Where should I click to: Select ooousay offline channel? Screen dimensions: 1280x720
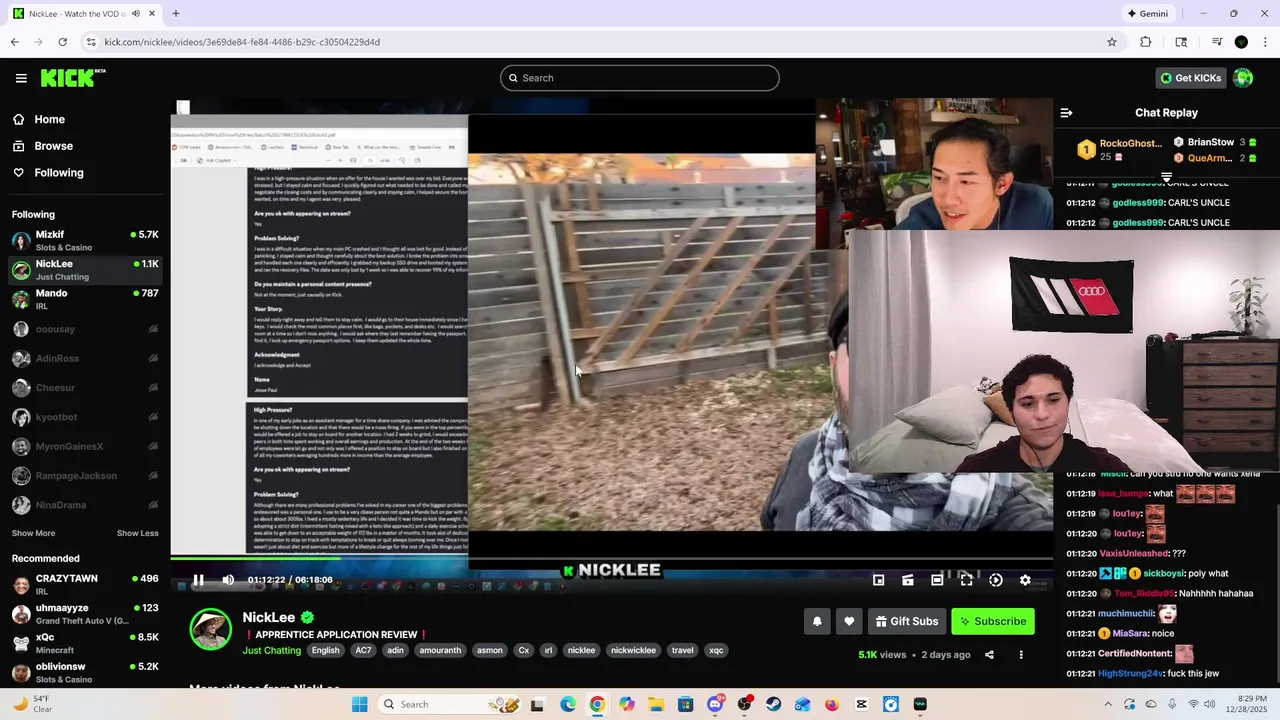tap(85, 329)
